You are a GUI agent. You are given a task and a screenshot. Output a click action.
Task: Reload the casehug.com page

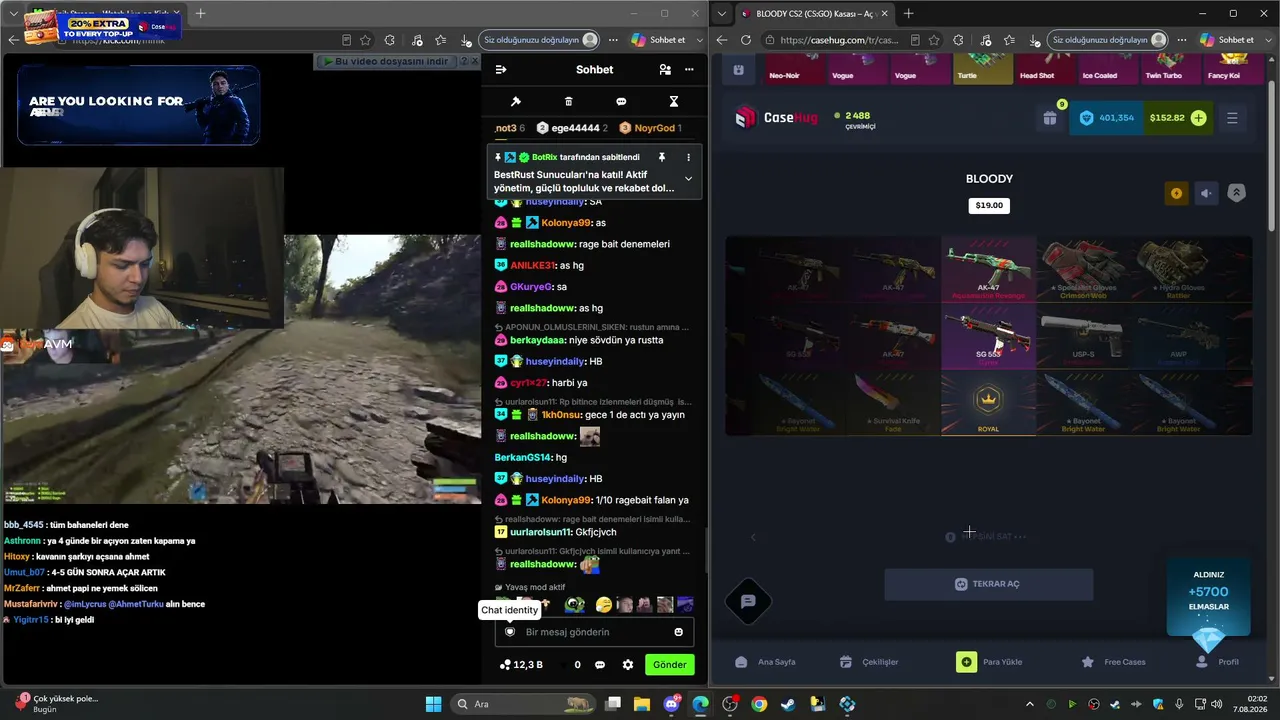[x=745, y=40]
